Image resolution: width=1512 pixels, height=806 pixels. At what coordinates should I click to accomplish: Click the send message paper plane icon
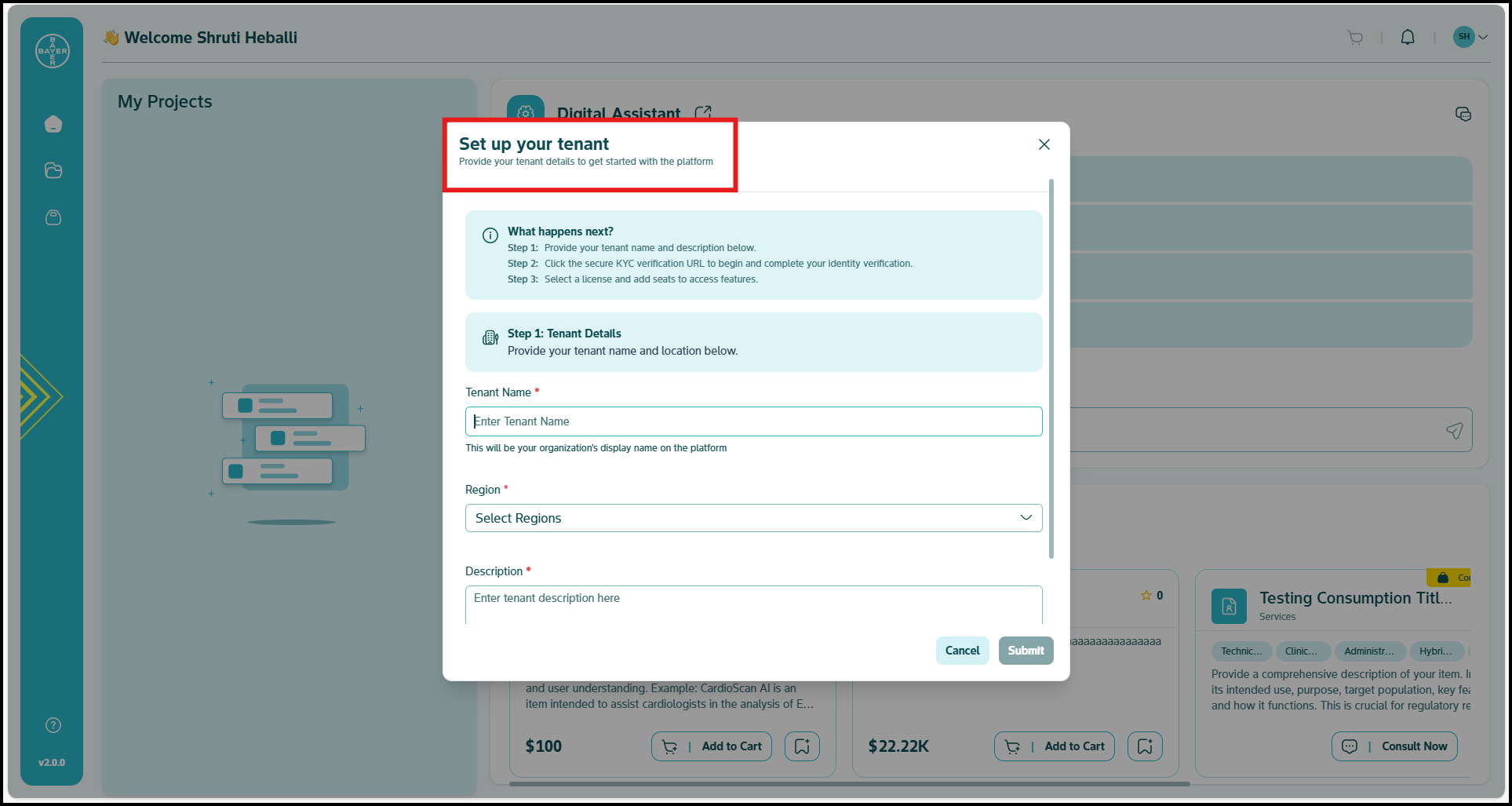1454,430
